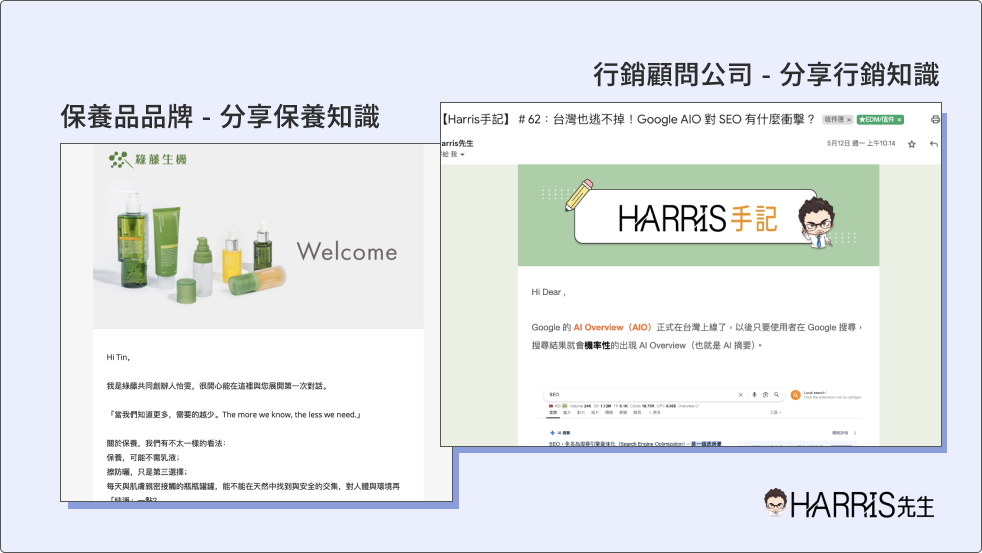982x553 pixels.
Task: Remove the ★EDM/信件 label with its ×
Action: tap(899, 120)
